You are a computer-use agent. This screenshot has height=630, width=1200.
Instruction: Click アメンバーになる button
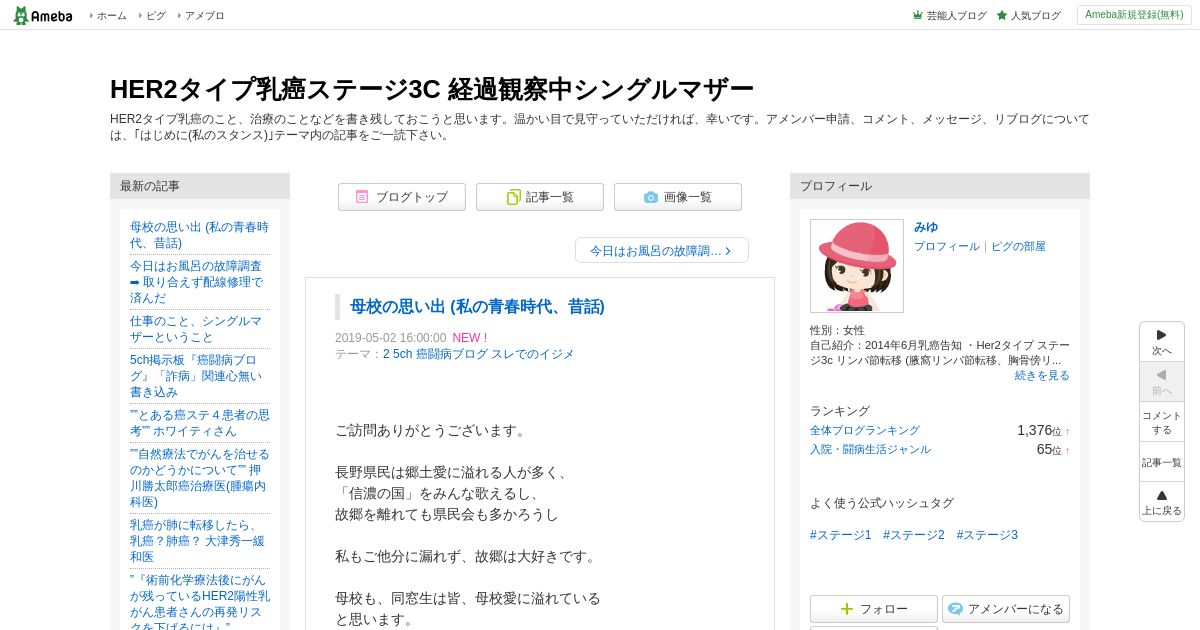[x=1006, y=609]
